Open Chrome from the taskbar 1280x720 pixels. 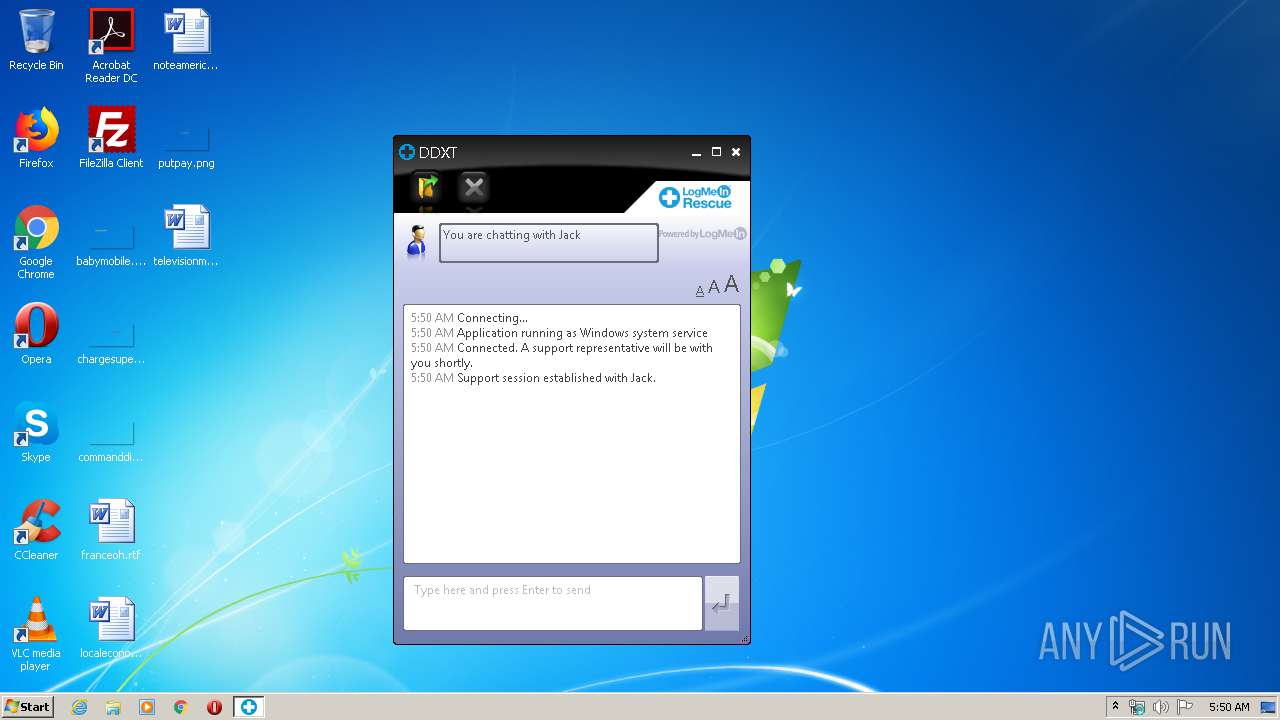coord(181,707)
